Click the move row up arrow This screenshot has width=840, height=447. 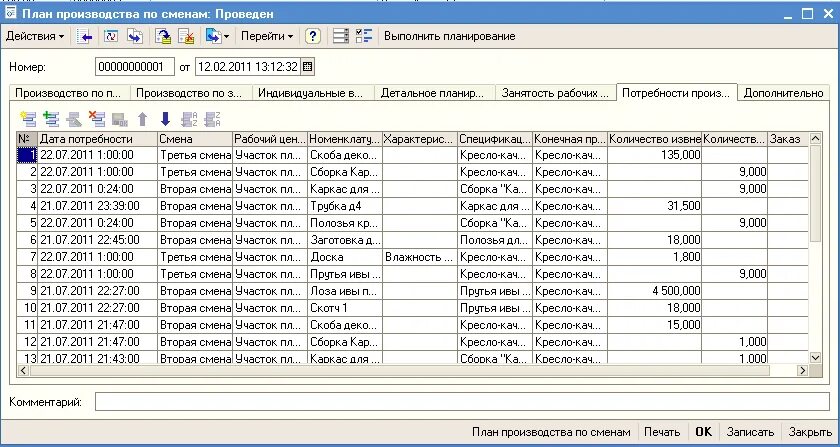coord(142,119)
